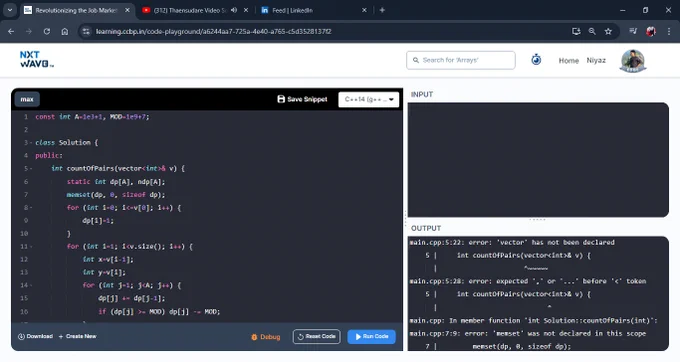Select the 'max' snippet name tab

click(x=27, y=99)
